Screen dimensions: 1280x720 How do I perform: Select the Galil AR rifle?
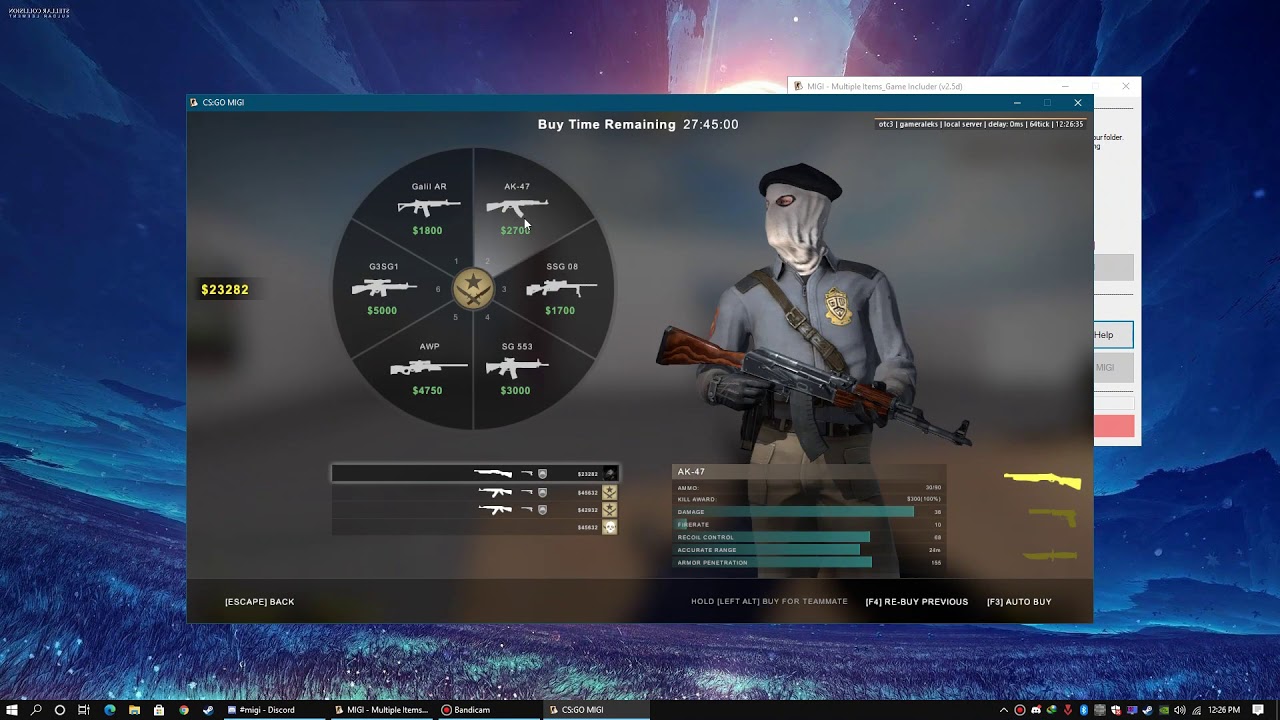428,208
